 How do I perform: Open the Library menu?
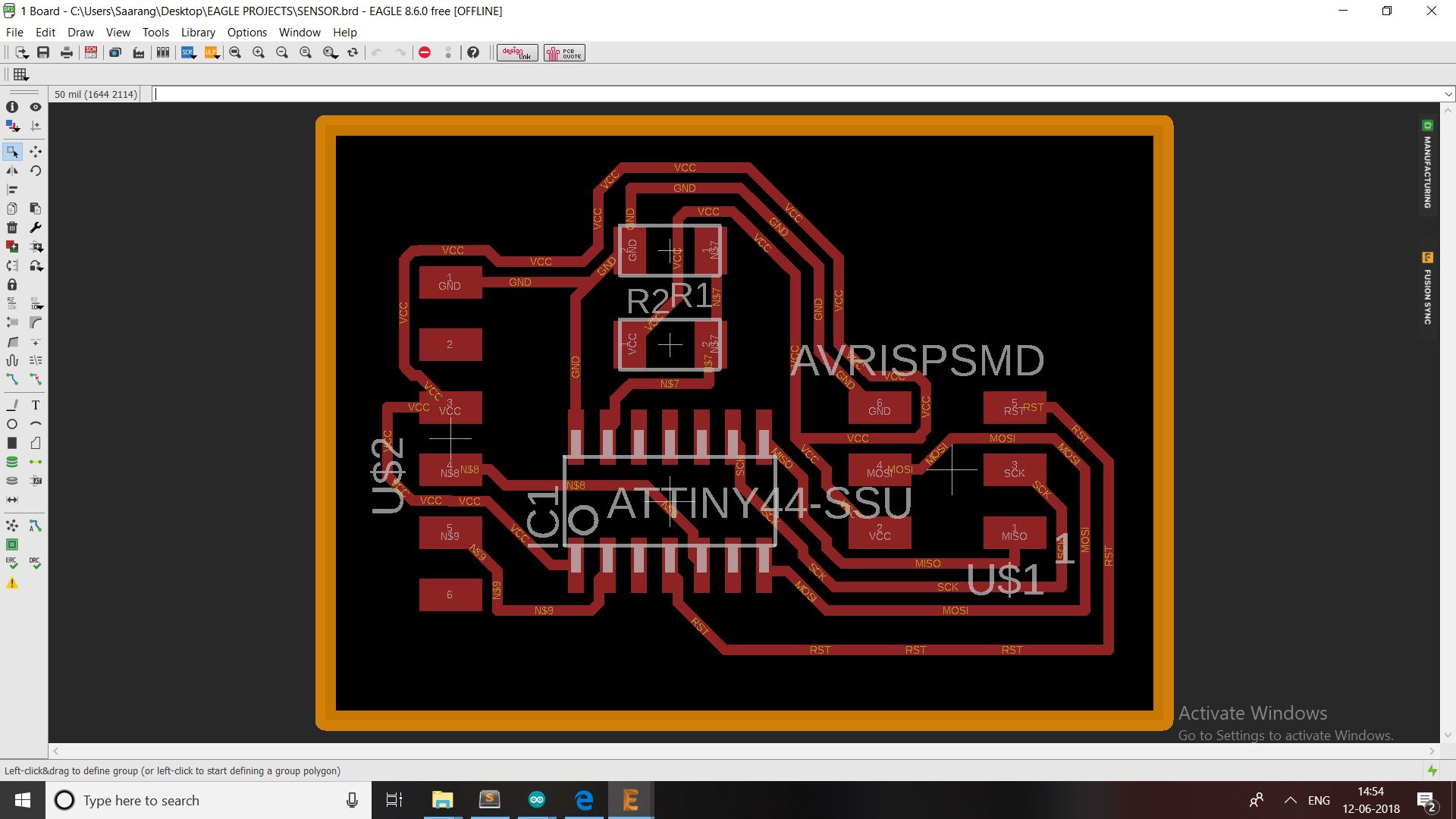[198, 32]
